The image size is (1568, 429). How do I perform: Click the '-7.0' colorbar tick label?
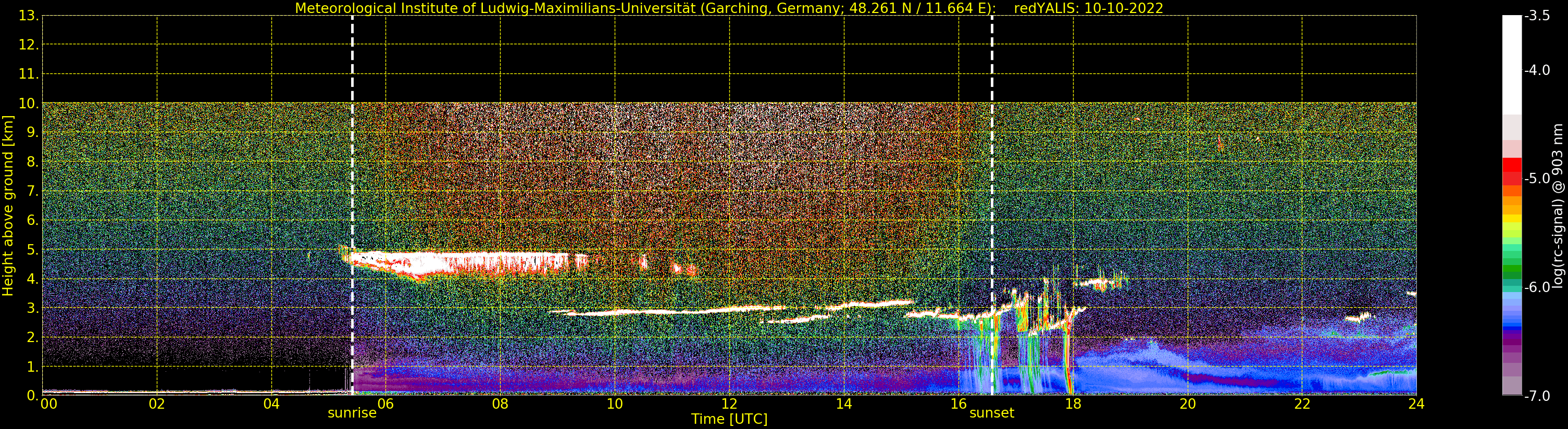(1537, 396)
